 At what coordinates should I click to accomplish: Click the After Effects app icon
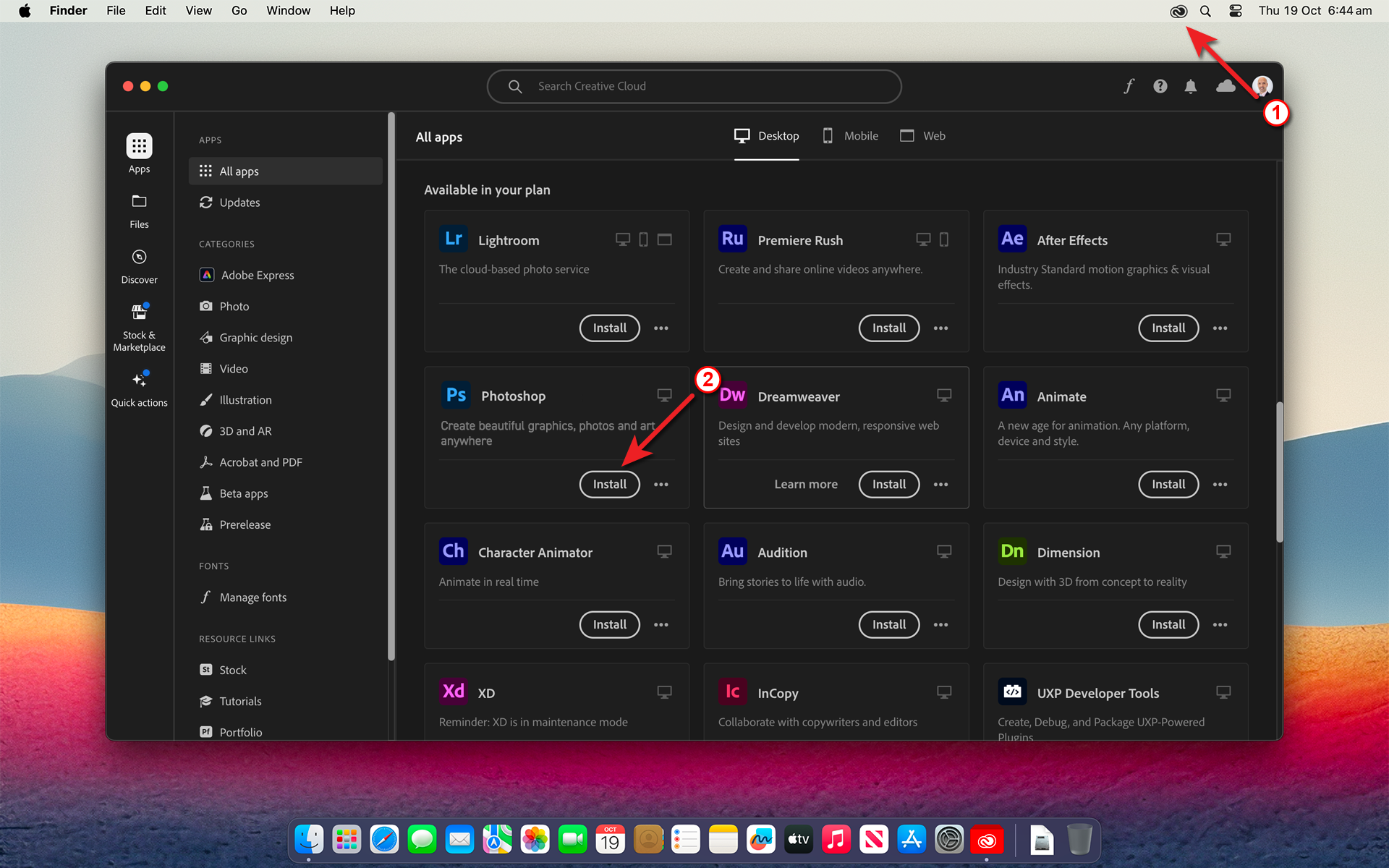pos(1012,239)
